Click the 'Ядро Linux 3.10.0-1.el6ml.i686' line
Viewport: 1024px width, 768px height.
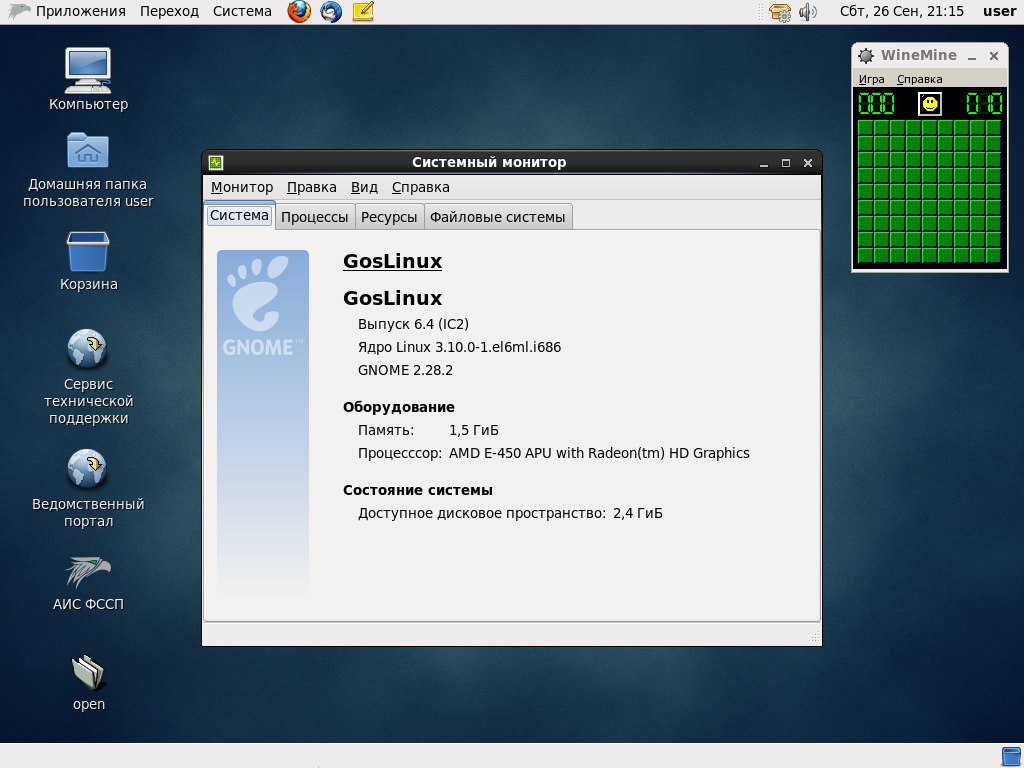pos(459,347)
